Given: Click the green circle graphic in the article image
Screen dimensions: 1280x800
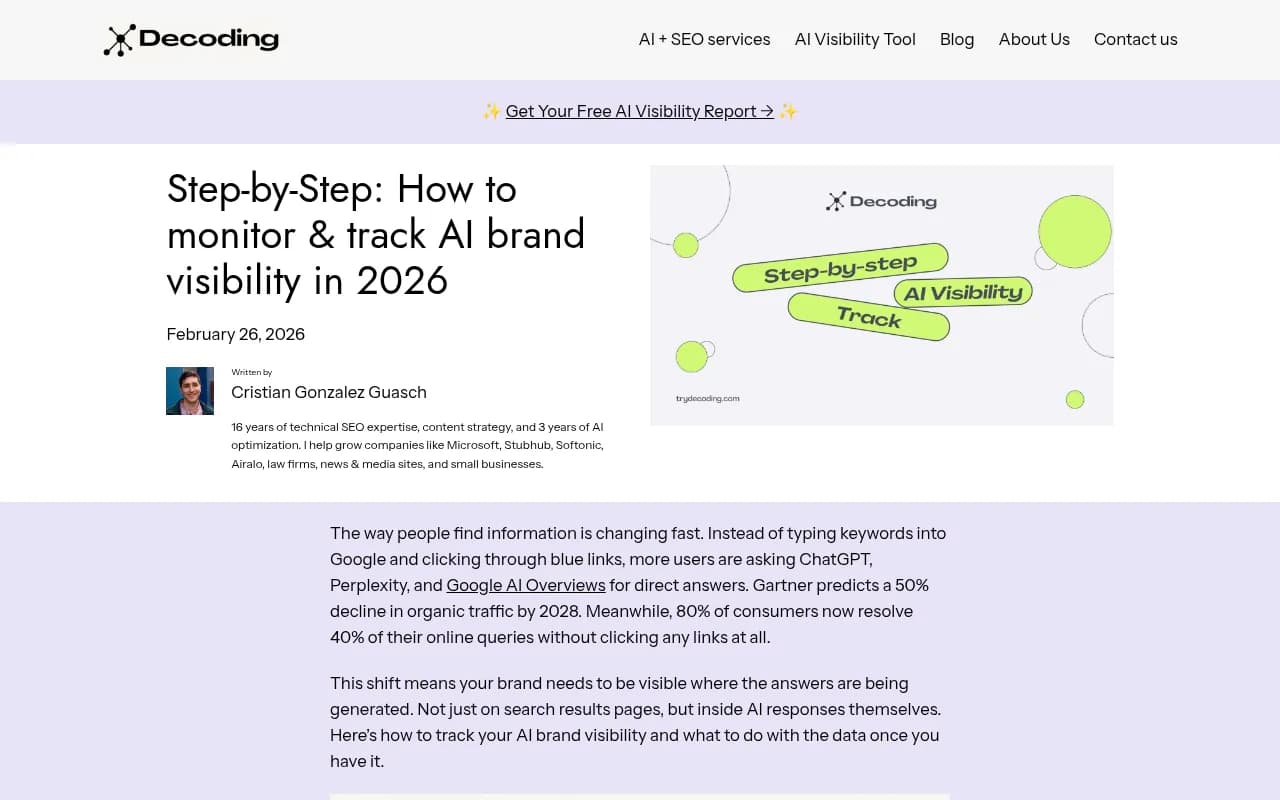Looking at the screenshot, I should (1073, 229).
